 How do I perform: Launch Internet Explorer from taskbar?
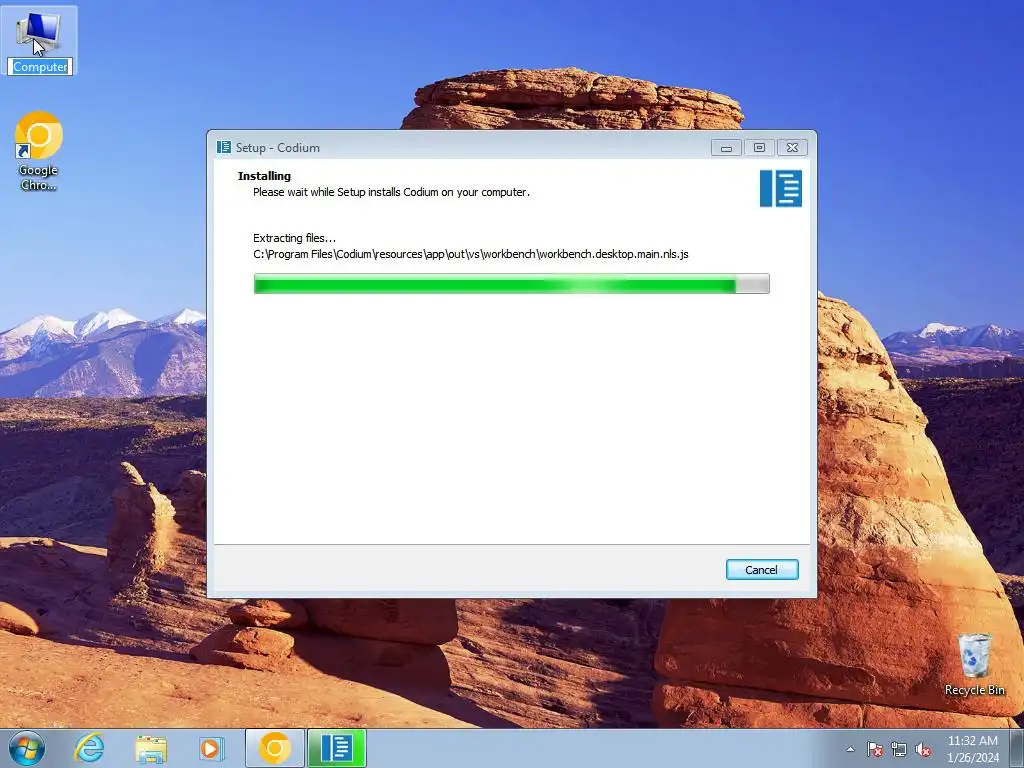pos(89,748)
